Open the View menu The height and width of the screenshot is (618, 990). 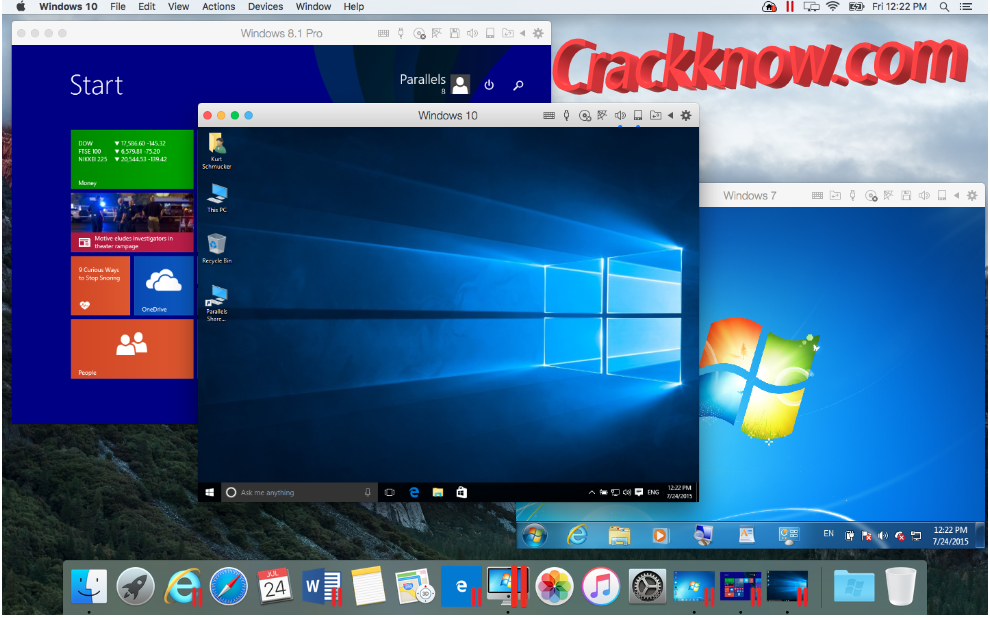[179, 6]
